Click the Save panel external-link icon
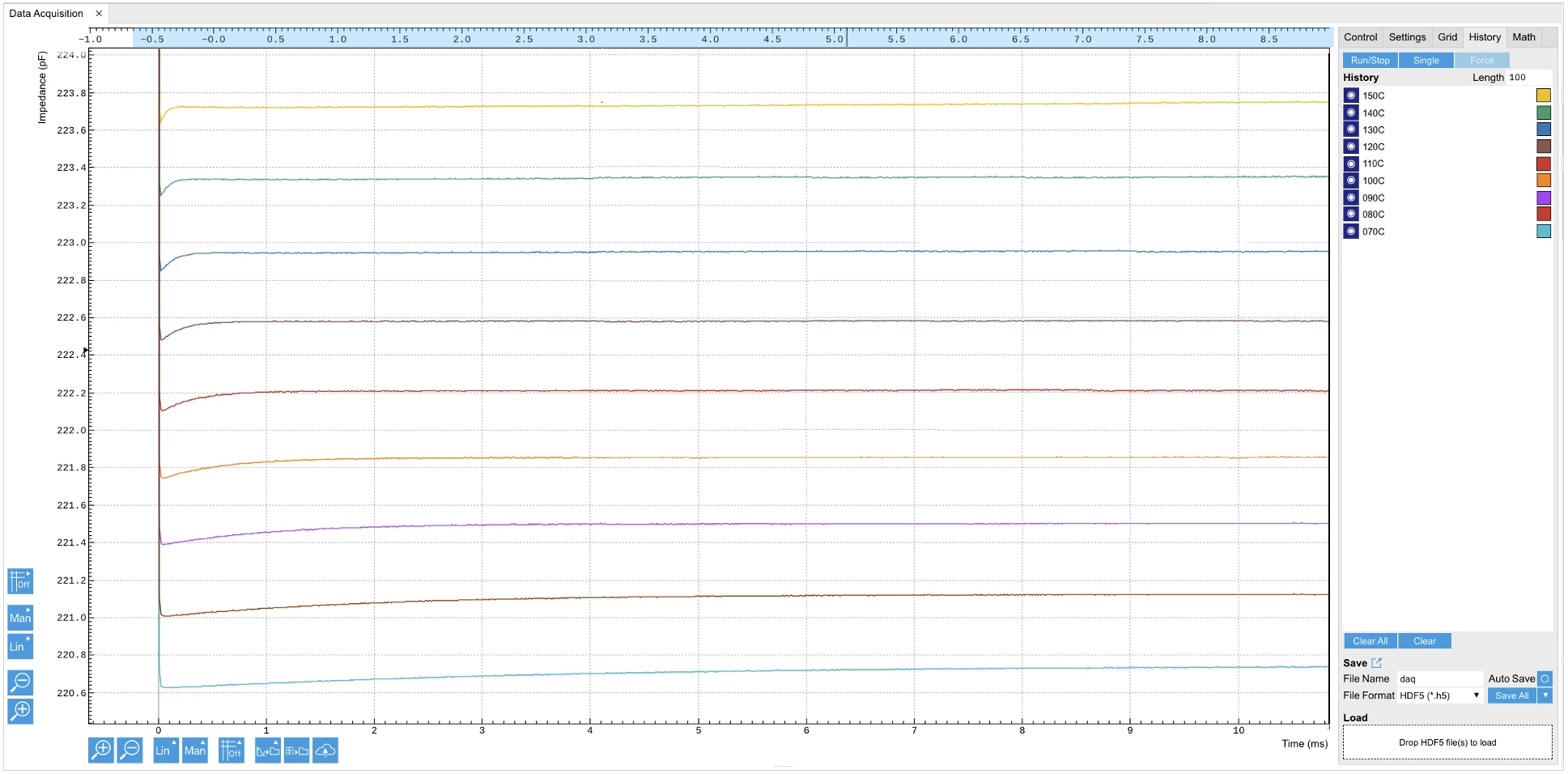 point(1376,663)
